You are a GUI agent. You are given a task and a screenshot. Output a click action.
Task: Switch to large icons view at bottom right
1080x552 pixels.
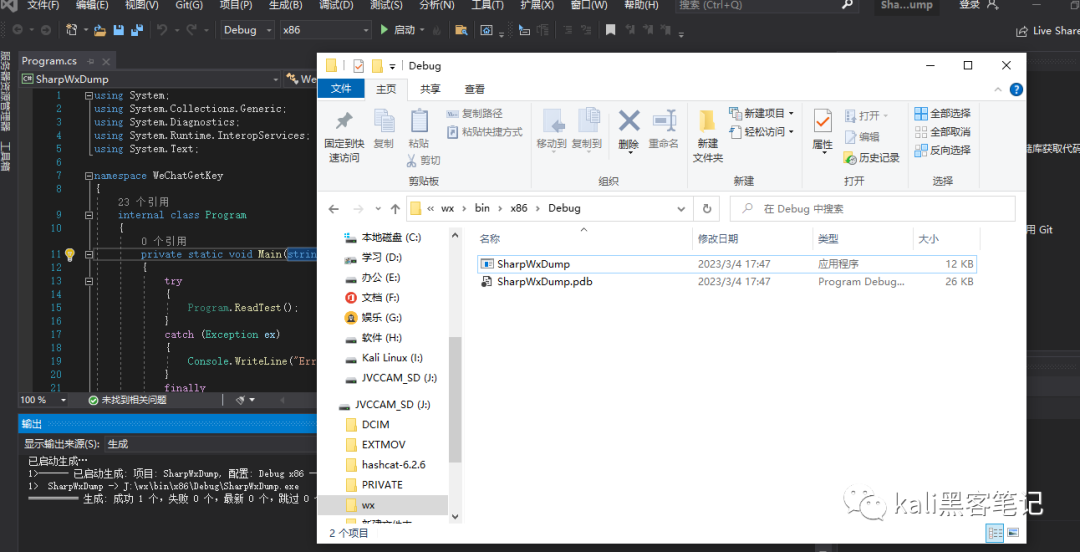[1013, 532]
